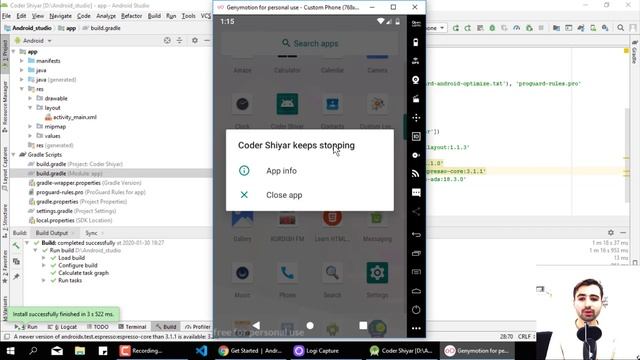
Task: Toggle 1: Project tool window side tab
Action: [5, 53]
